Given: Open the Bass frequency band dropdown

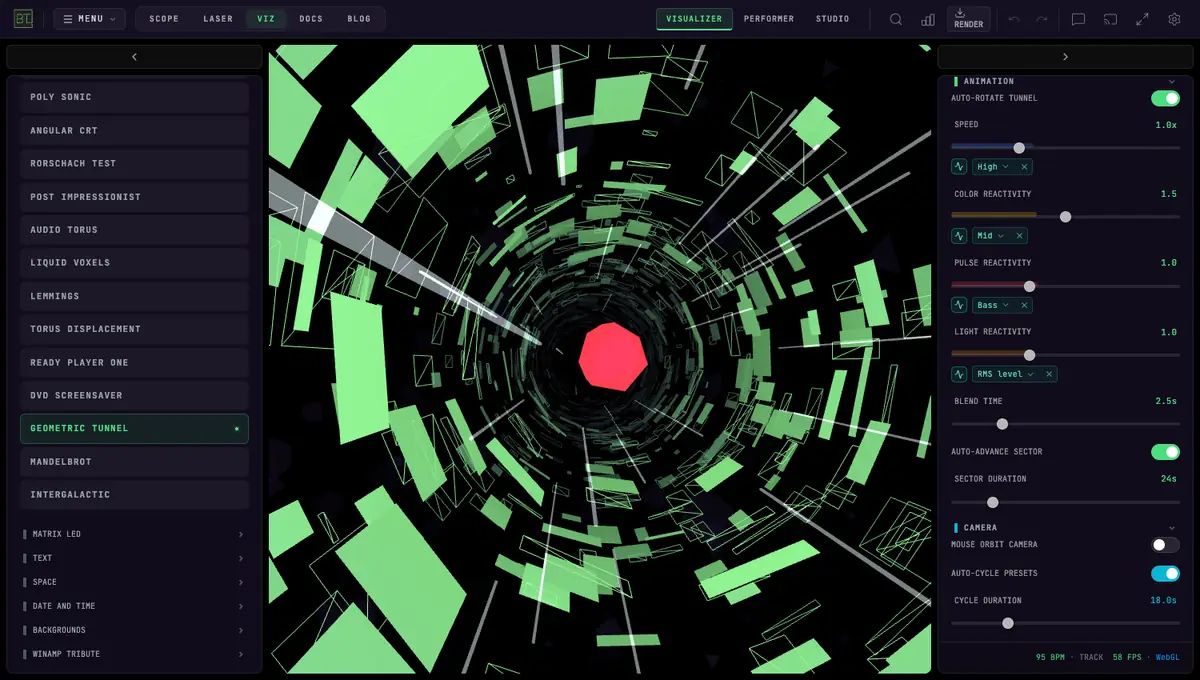Looking at the screenshot, I should (x=992, y=305).
